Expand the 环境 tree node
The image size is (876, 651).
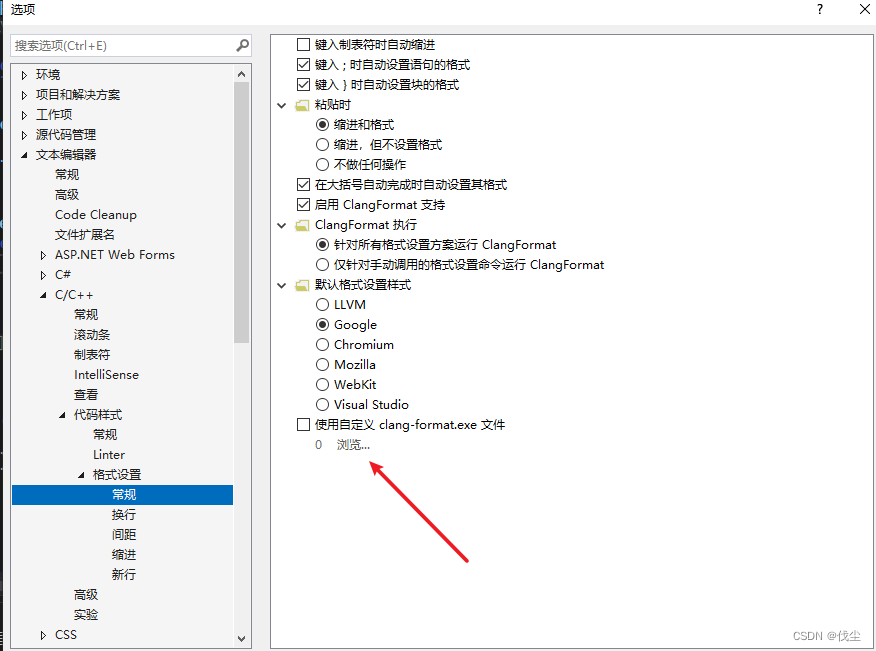pos(24,73)
